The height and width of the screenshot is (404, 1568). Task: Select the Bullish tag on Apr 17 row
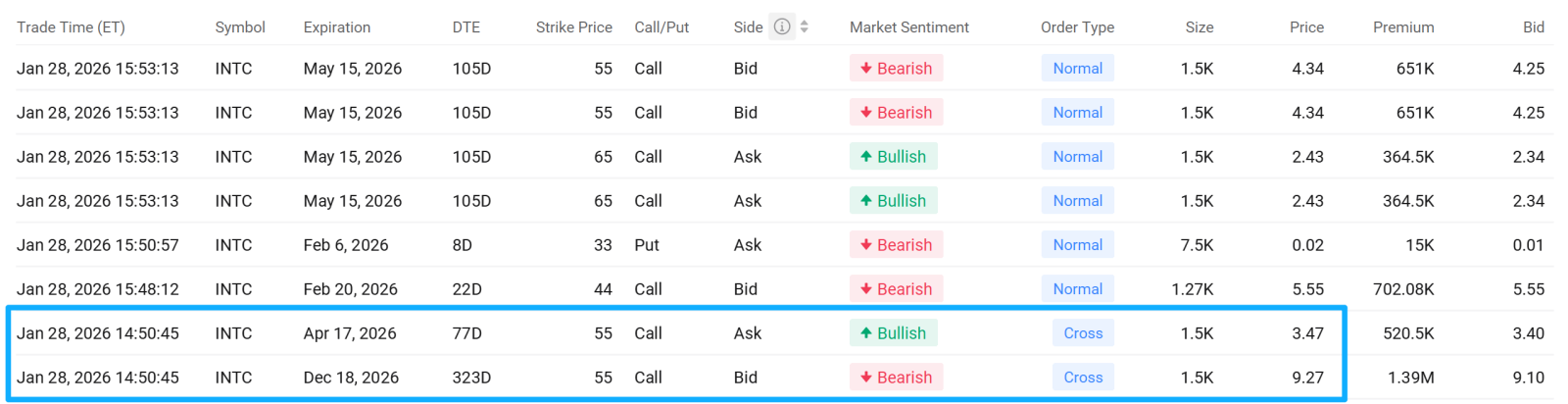click(x=893, y=333)
